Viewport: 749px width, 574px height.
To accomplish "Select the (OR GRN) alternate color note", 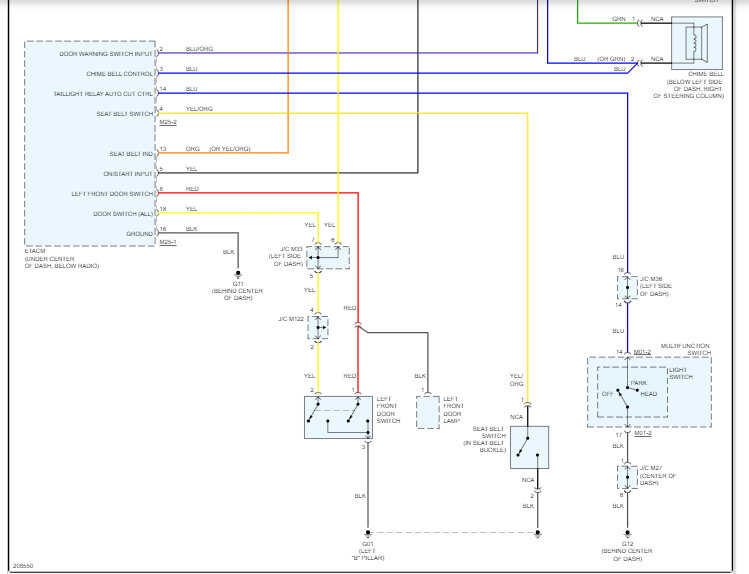I will pos(611,59).
